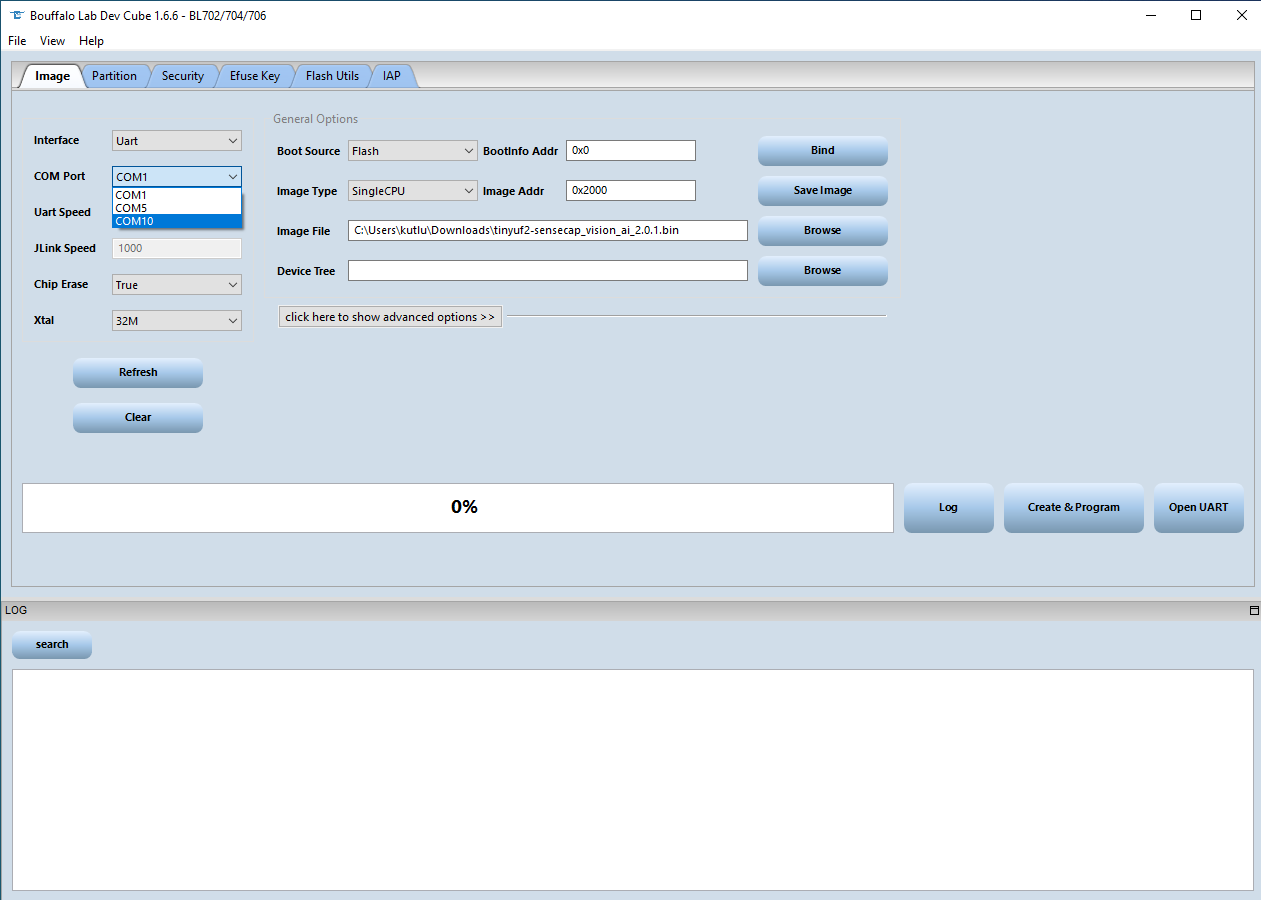Browse for the Device Tree file

[822, 270]
